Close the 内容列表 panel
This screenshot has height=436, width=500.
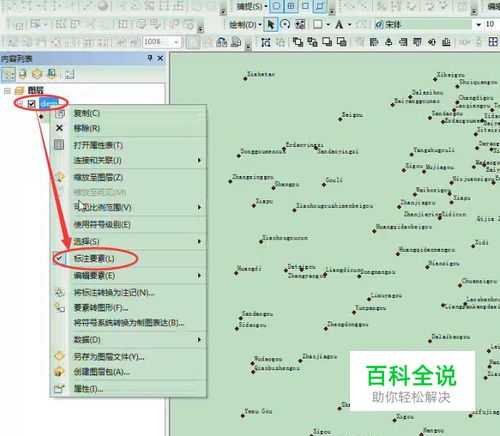tap(160, 58)
